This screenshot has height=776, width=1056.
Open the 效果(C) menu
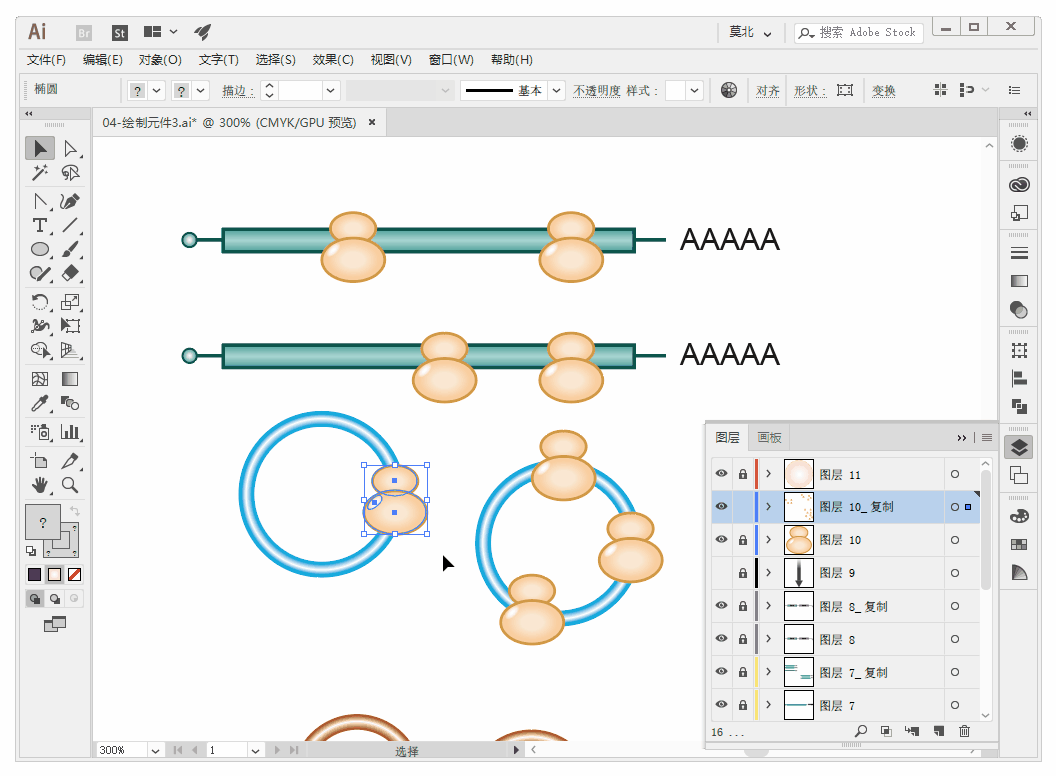(x=333, y=60)
